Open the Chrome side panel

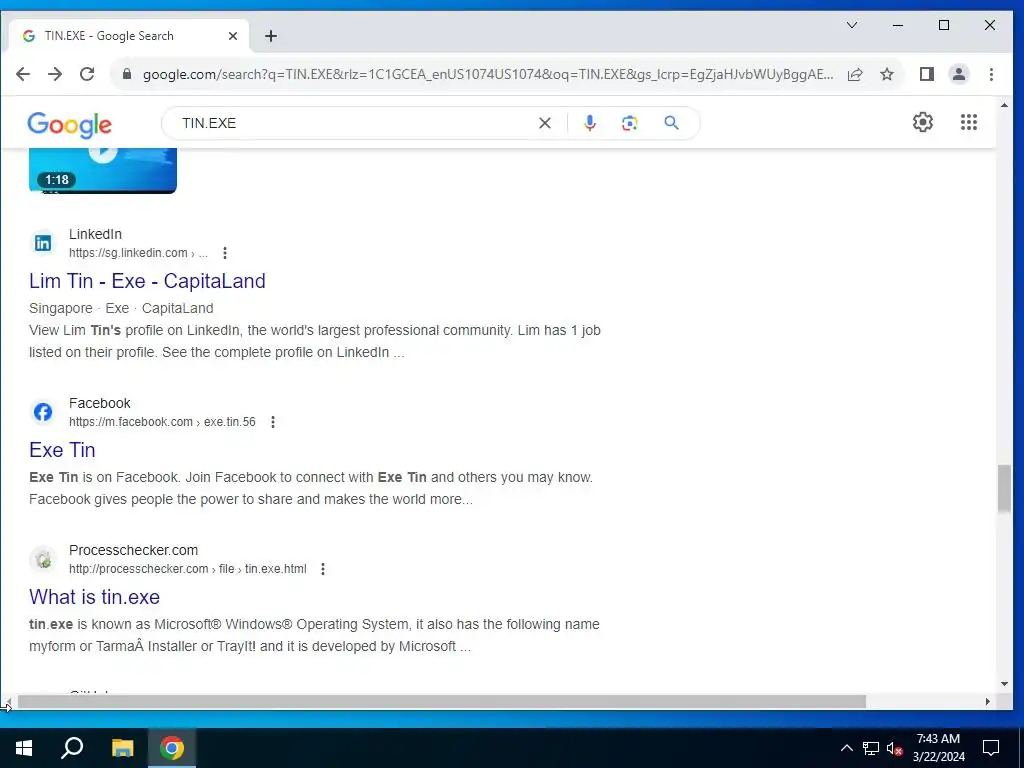[x=927, y=74]
